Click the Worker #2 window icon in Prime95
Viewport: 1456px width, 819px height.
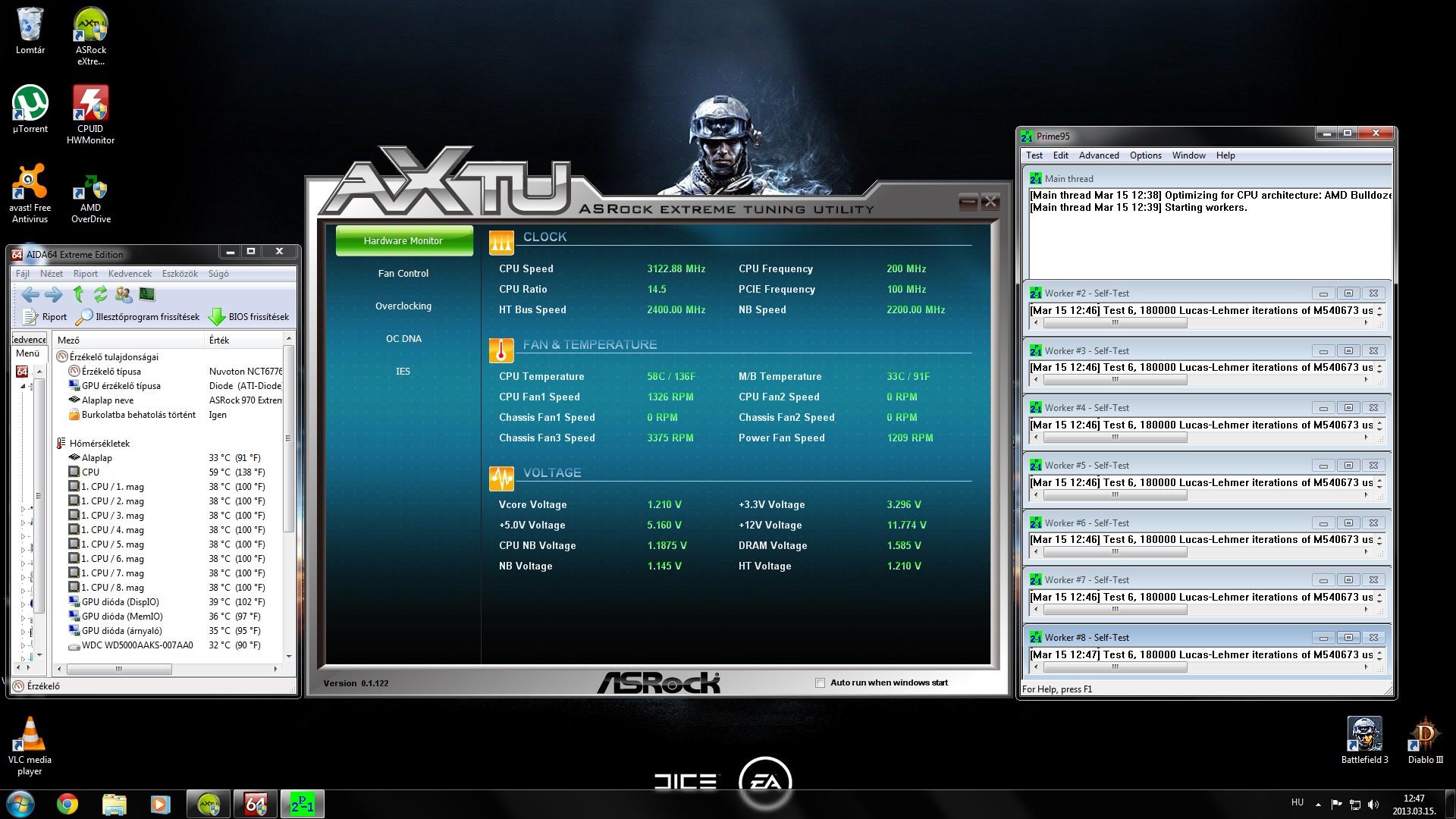[1036, 293]
